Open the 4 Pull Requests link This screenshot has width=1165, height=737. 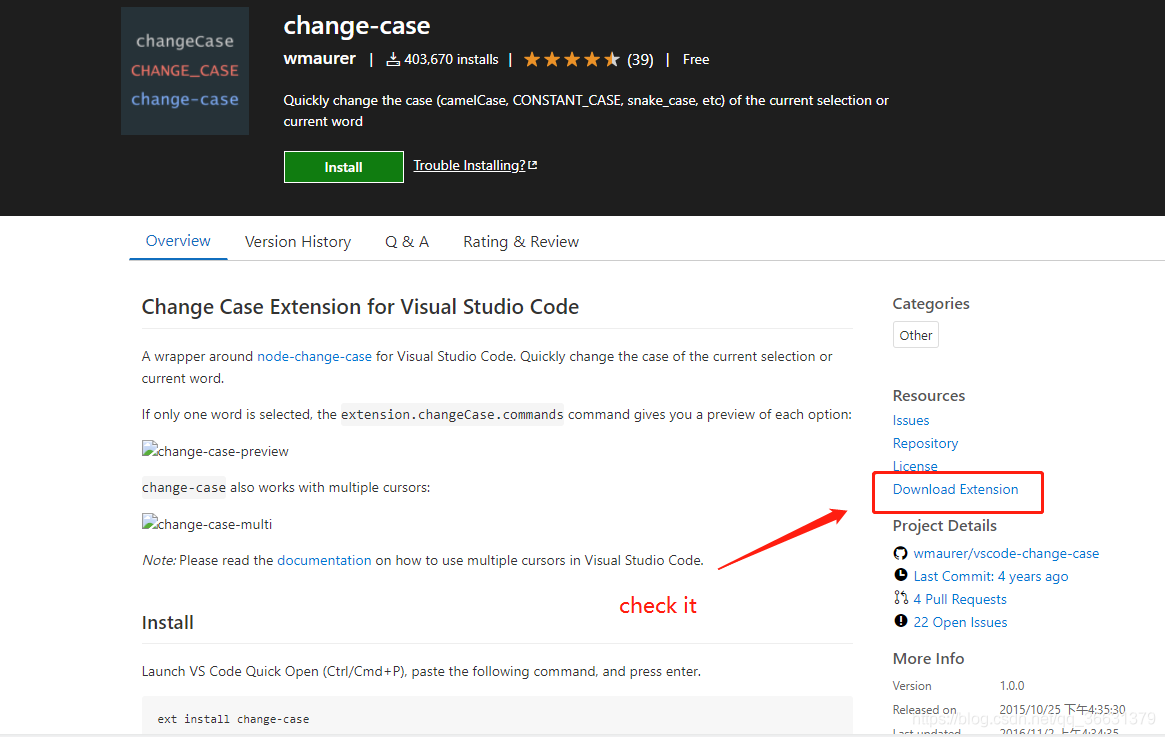(960, 600)
